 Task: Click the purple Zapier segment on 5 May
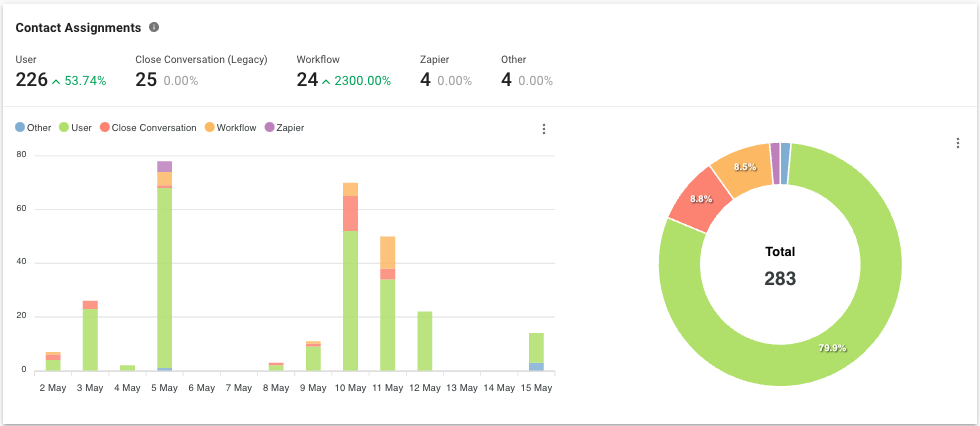[x=165, y=167]
